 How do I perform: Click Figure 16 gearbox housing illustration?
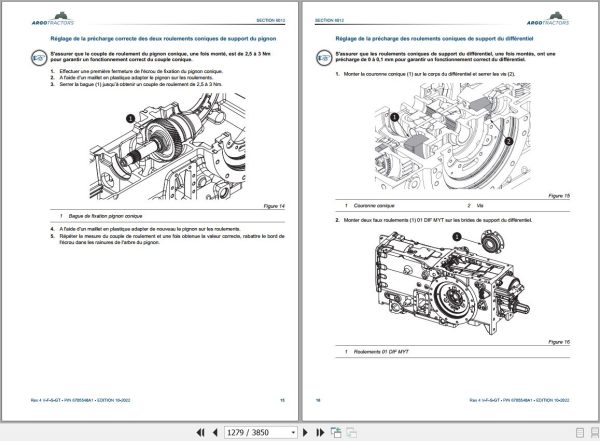coord(453,283)
